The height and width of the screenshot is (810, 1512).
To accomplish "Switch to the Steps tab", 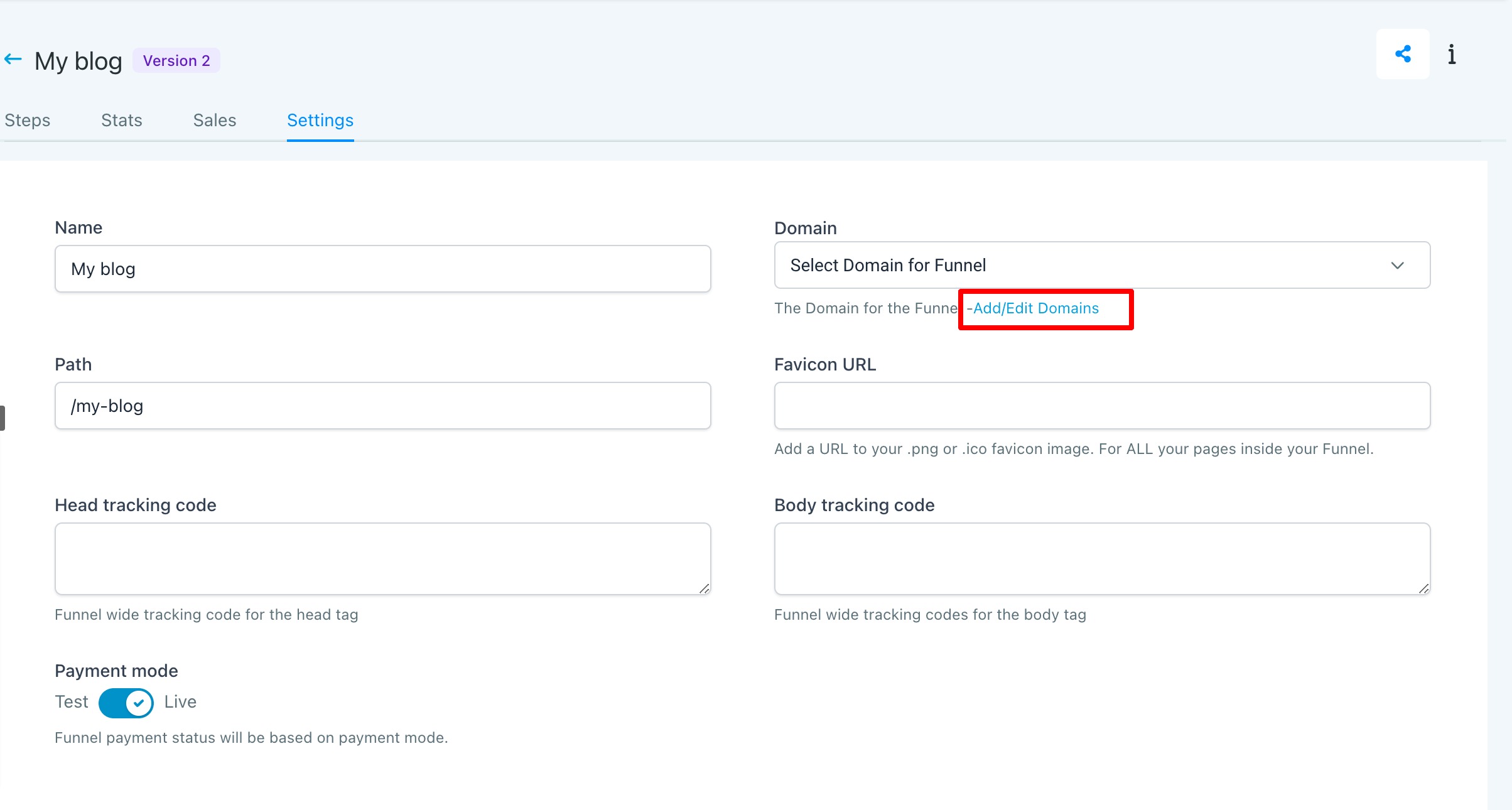I will pyautogui.click(x=28, y=121).
